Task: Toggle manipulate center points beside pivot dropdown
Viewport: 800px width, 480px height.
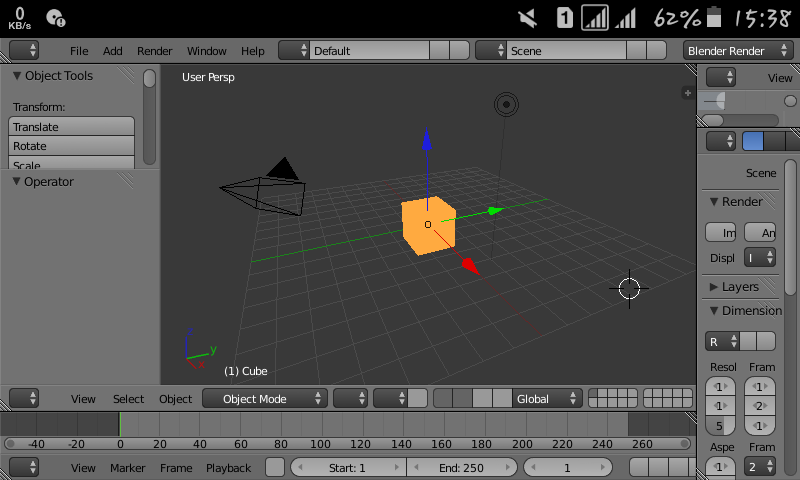Action: [x=418, y=398]
